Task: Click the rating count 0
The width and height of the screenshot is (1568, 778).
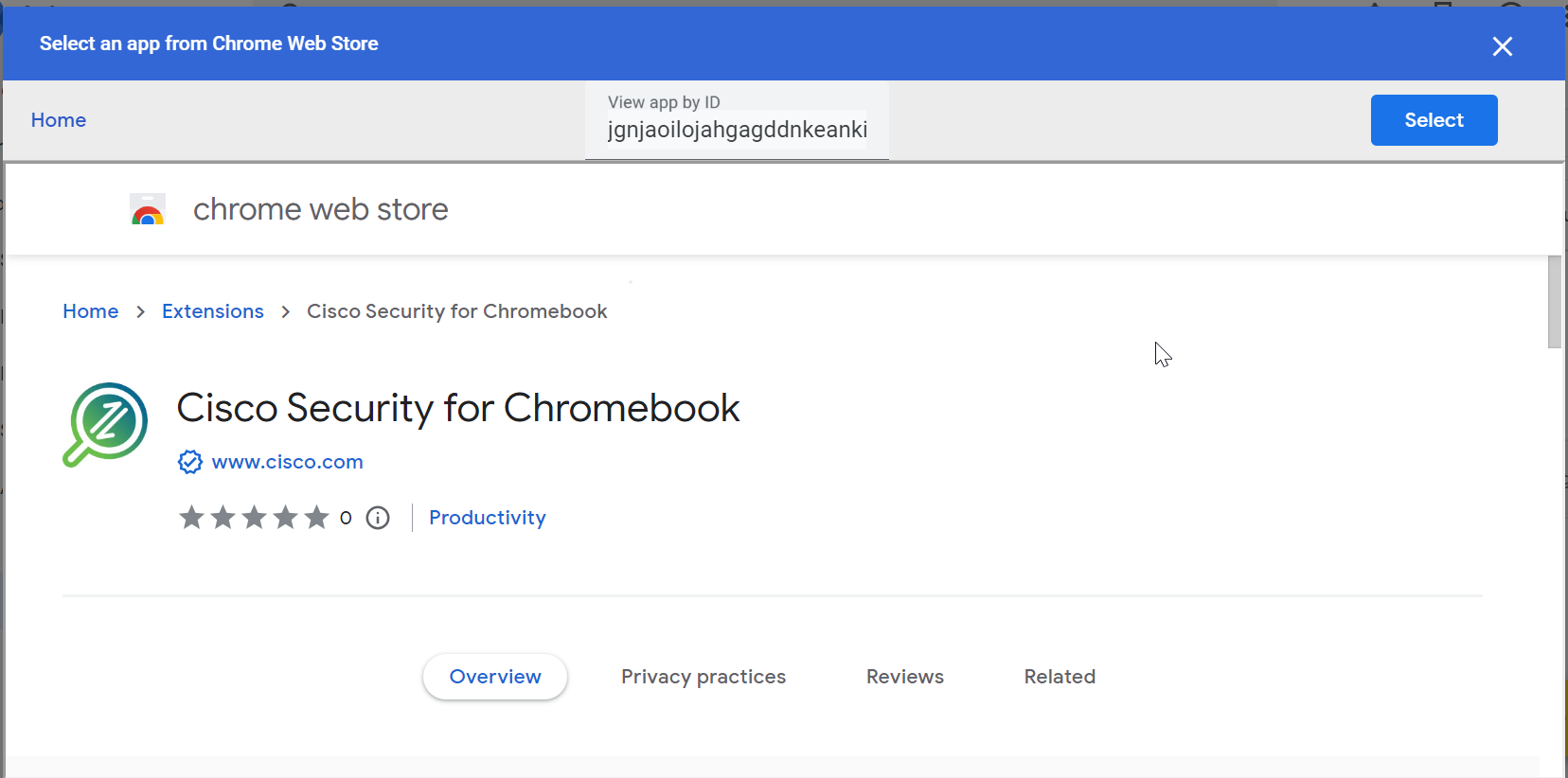Action: [346, 518]
